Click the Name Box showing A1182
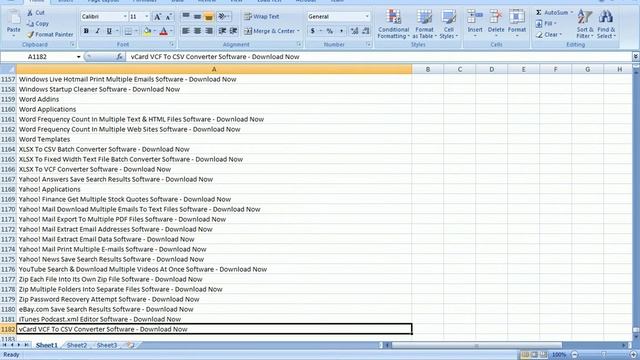This screenshot has height=360, width=640. click(38, 57)
